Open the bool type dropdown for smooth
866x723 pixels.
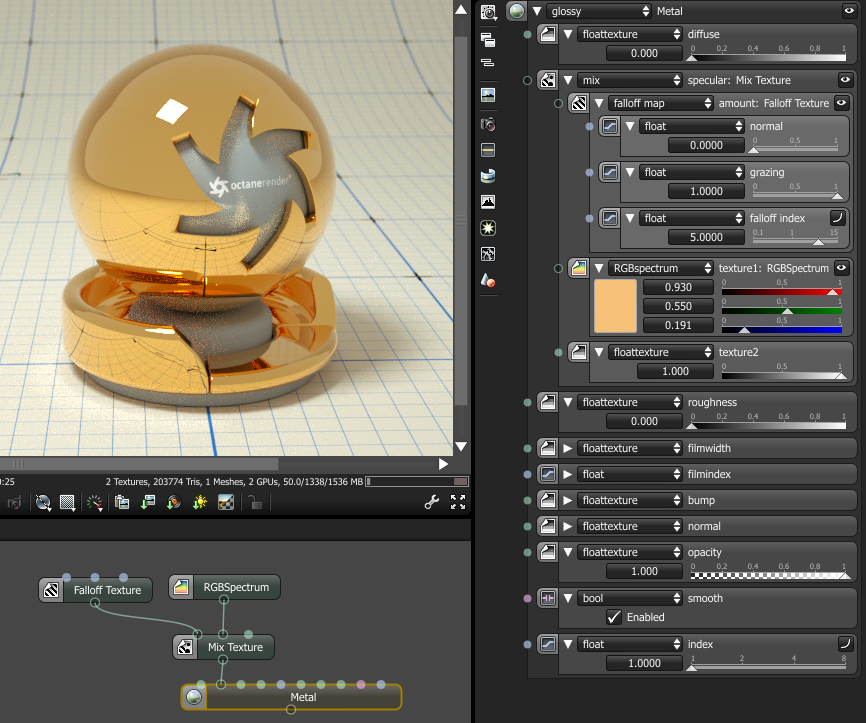(x=630, y=598)
